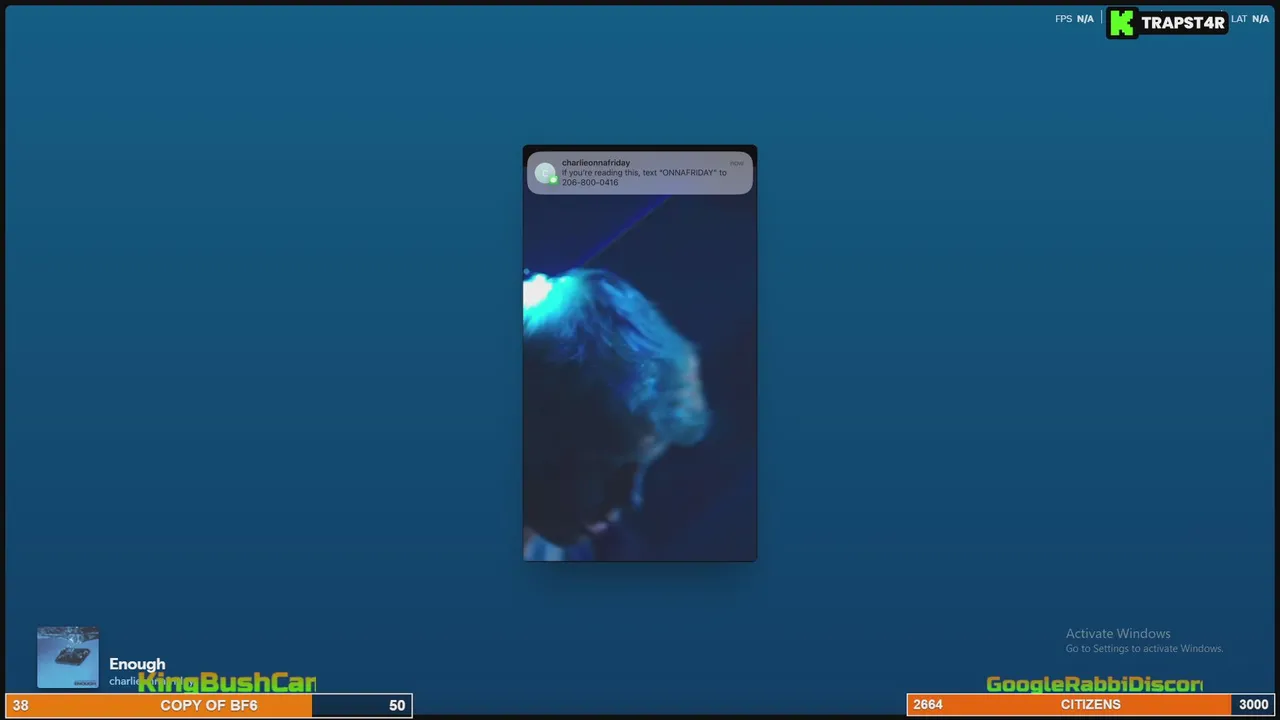Viewport: 1280px width, 720px height.
Task: Click the '38' current value on BF6 bar
Action: tap(20, 705)
